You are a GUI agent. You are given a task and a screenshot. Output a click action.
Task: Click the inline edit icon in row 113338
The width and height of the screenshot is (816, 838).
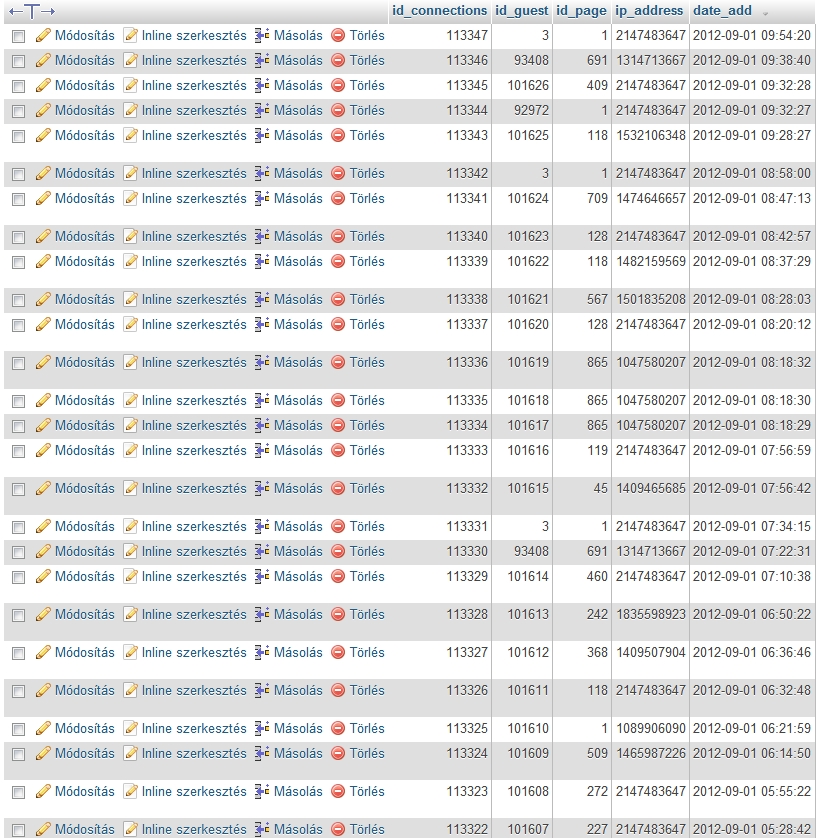point(130,300)
